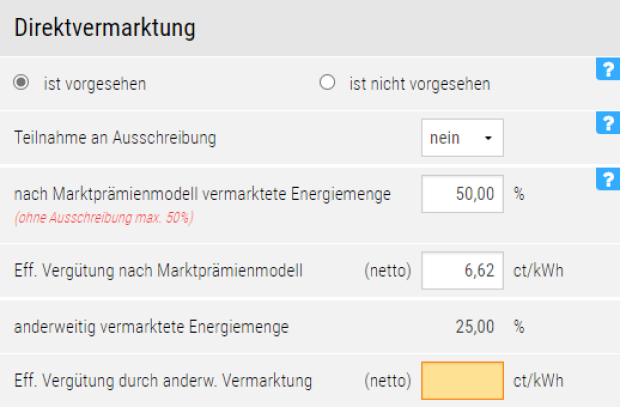Click 'Eff. Vergütung nach Marktprämienmodell' label
This screenshot has height=407, width=620.
pyautogui.click(x=158, y=269)
